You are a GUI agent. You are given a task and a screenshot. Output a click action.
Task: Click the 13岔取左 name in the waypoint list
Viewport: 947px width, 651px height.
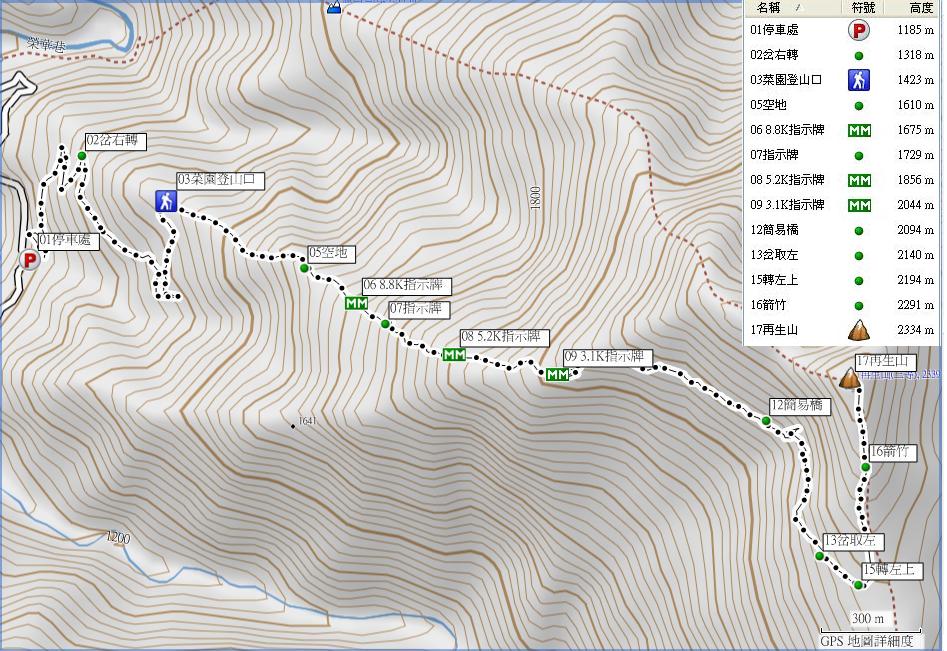click(774, 255)
